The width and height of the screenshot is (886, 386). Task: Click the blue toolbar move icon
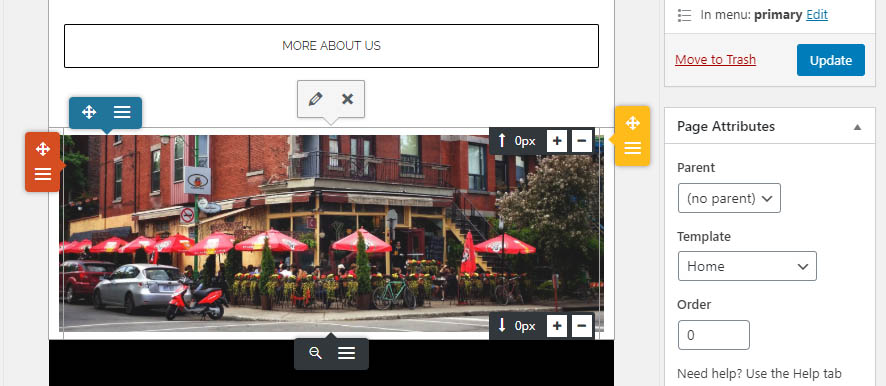tap(89, 112)
